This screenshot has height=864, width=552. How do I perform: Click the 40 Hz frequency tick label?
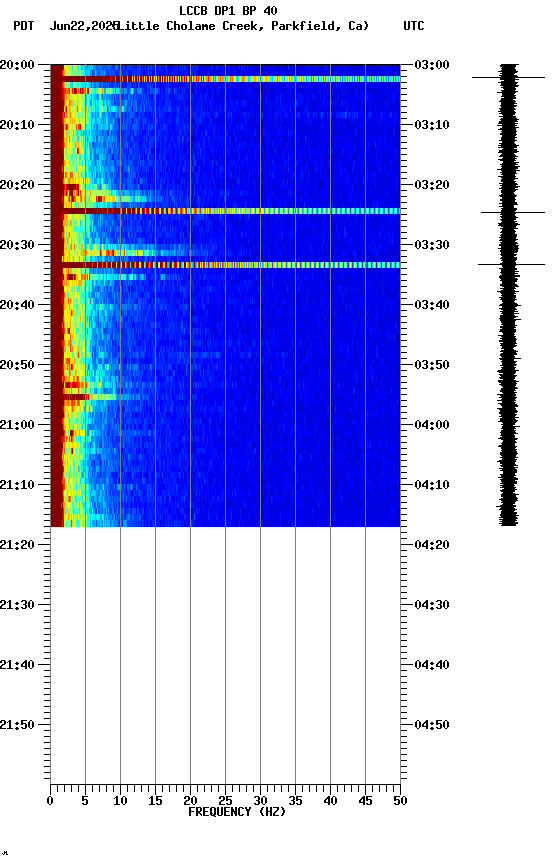[x=330, y=802]
